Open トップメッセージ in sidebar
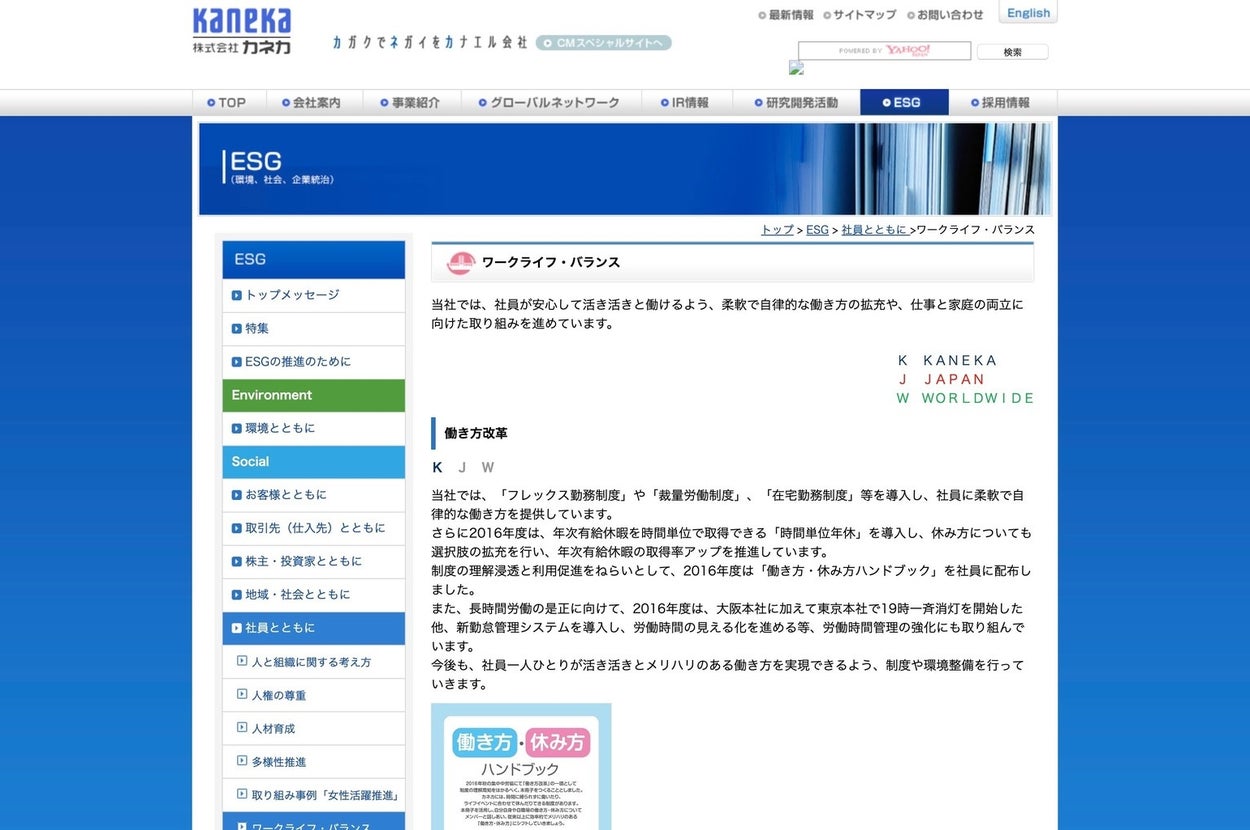This screenshot has width=1250, height=830. tap(292, 295)
